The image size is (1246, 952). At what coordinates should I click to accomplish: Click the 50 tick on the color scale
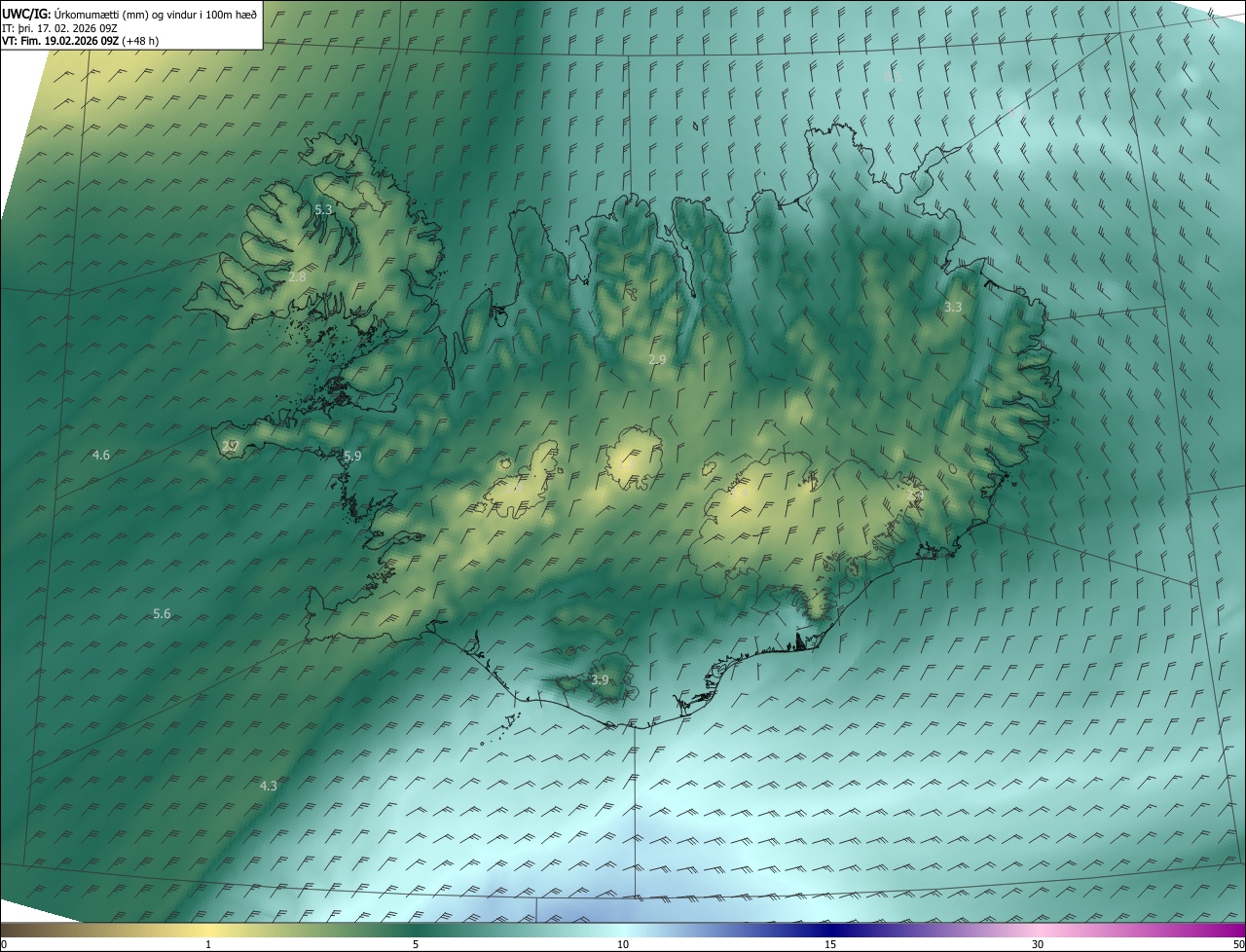coord(1238,944)
